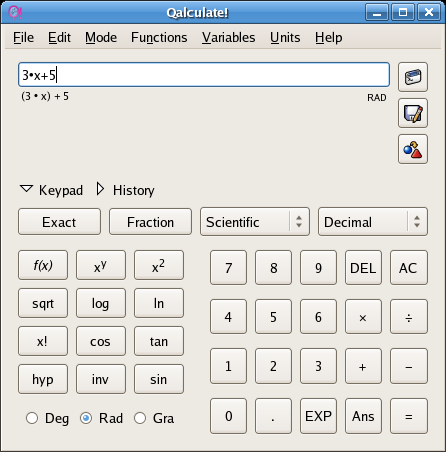The height and width of the screenshot is (452, 446).
Task: Click keypad digit 9
Action: 319,268
